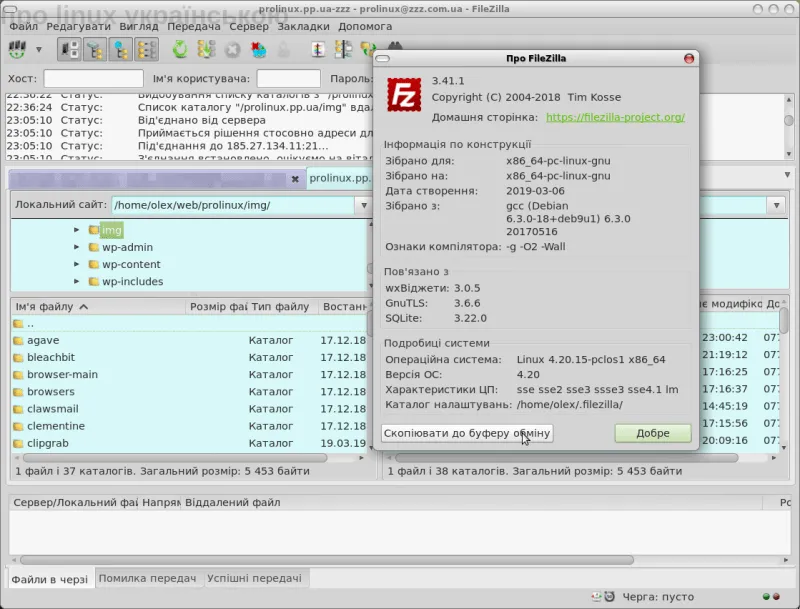Refresh the file and folder lists
This screenshot has width=800, height=609.
tap(180, 49)
